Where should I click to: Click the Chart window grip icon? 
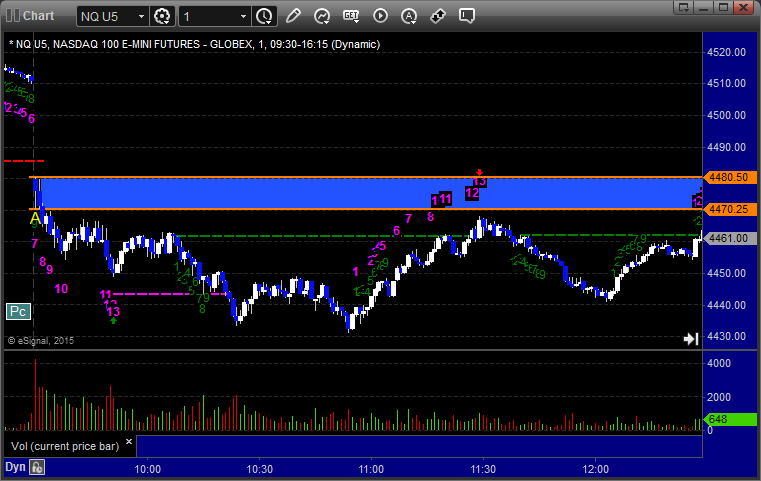point(13,16)
